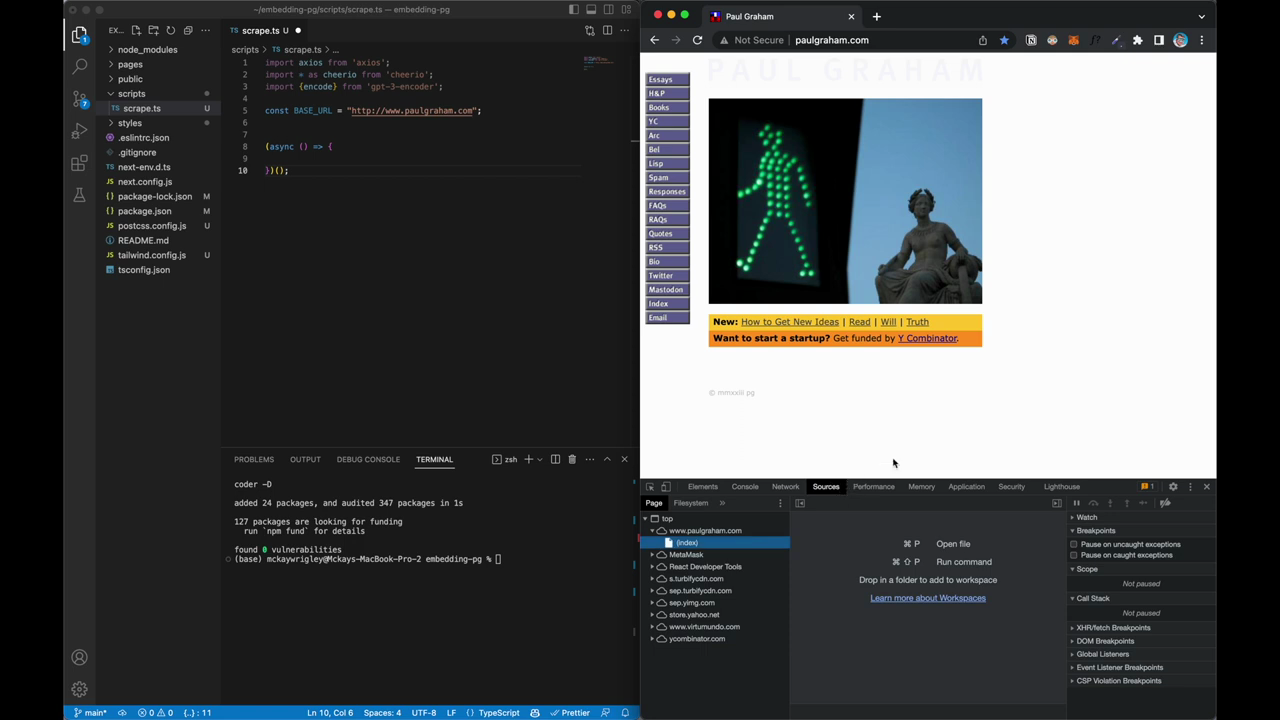The height and width of the screenshot is (720, 1280).
Task: Click the Learn more about Workspaces link
Action: click(928, 598)
